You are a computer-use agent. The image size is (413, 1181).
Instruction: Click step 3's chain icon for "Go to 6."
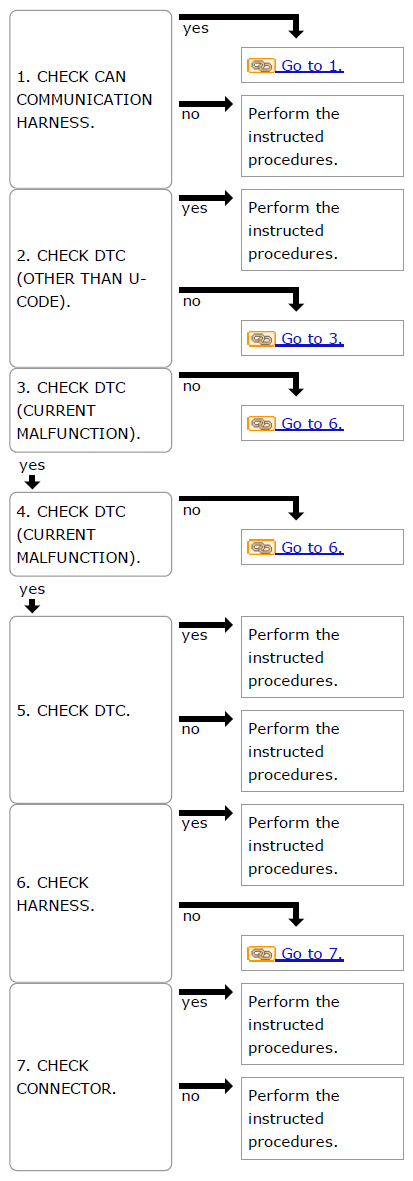261,424
